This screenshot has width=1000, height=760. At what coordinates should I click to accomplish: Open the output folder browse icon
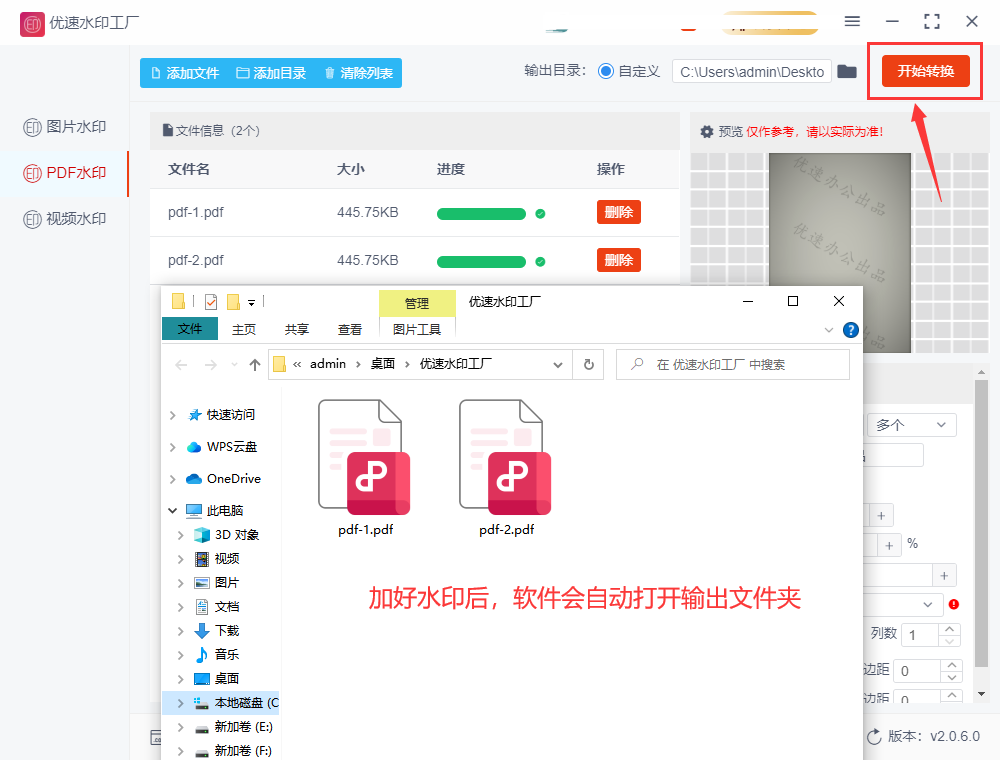(x=847, y=71)
